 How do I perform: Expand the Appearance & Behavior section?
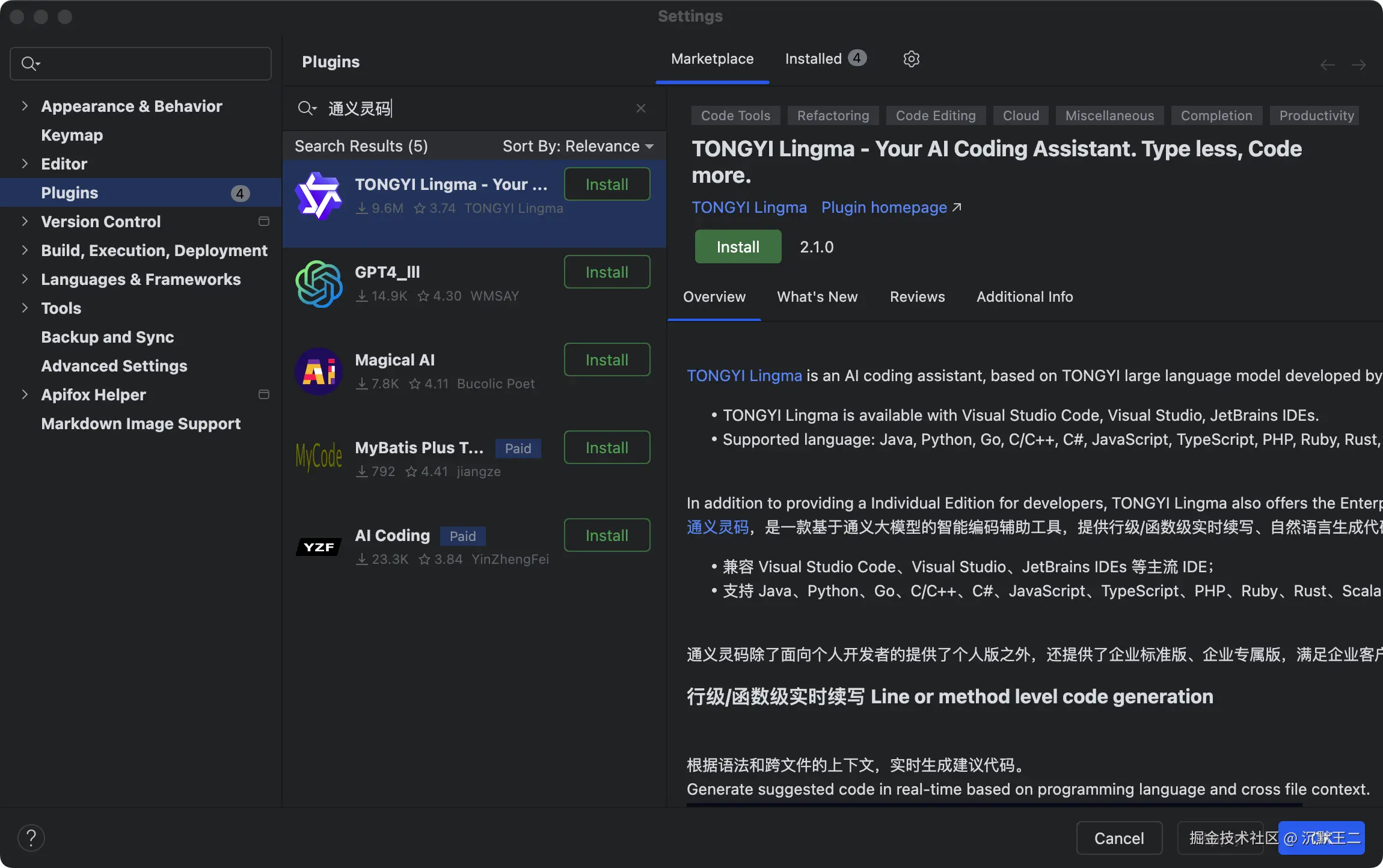click(x=25, y=106)
